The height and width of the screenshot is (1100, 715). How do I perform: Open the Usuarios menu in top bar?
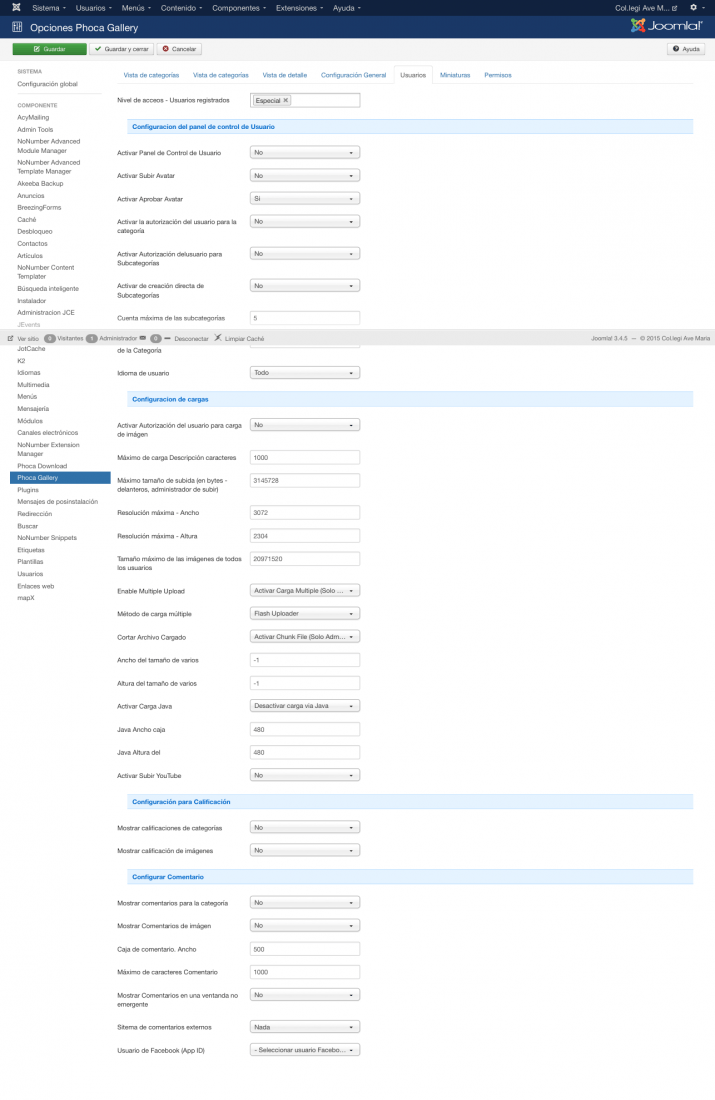tap(93, 8)
